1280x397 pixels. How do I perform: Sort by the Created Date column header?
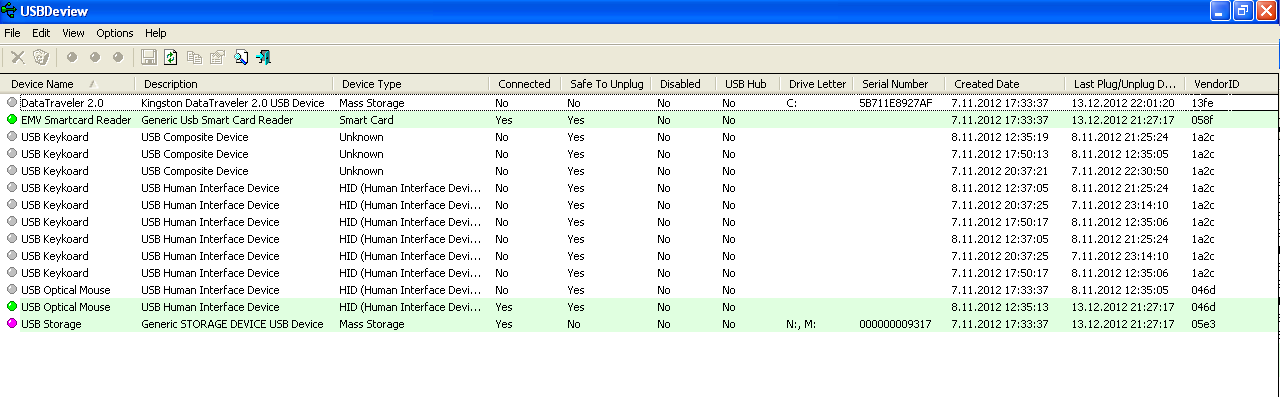[x=1004, y=84]
